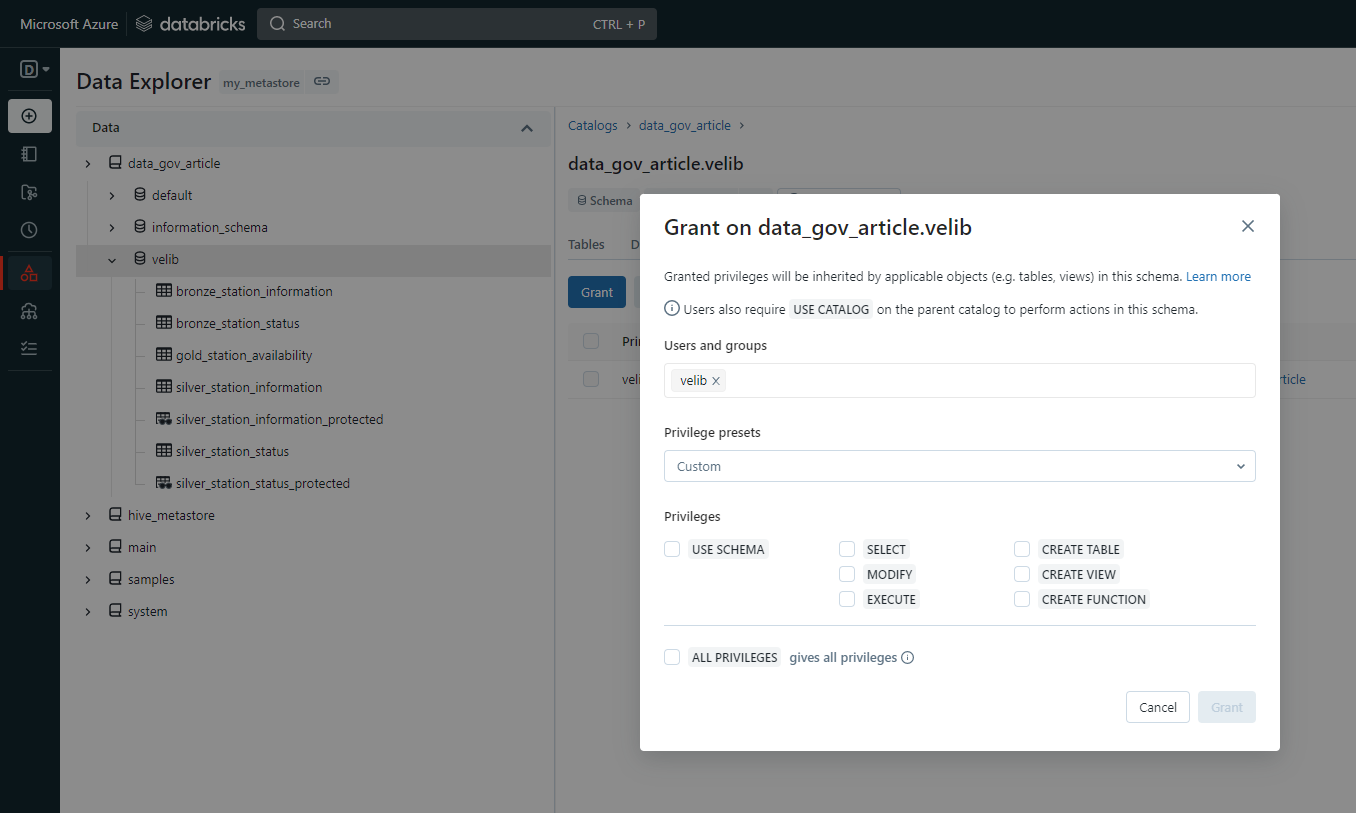Open Recents clock icon in sidebar
The image size is (1356, 813).
click(x=29, y=230)
